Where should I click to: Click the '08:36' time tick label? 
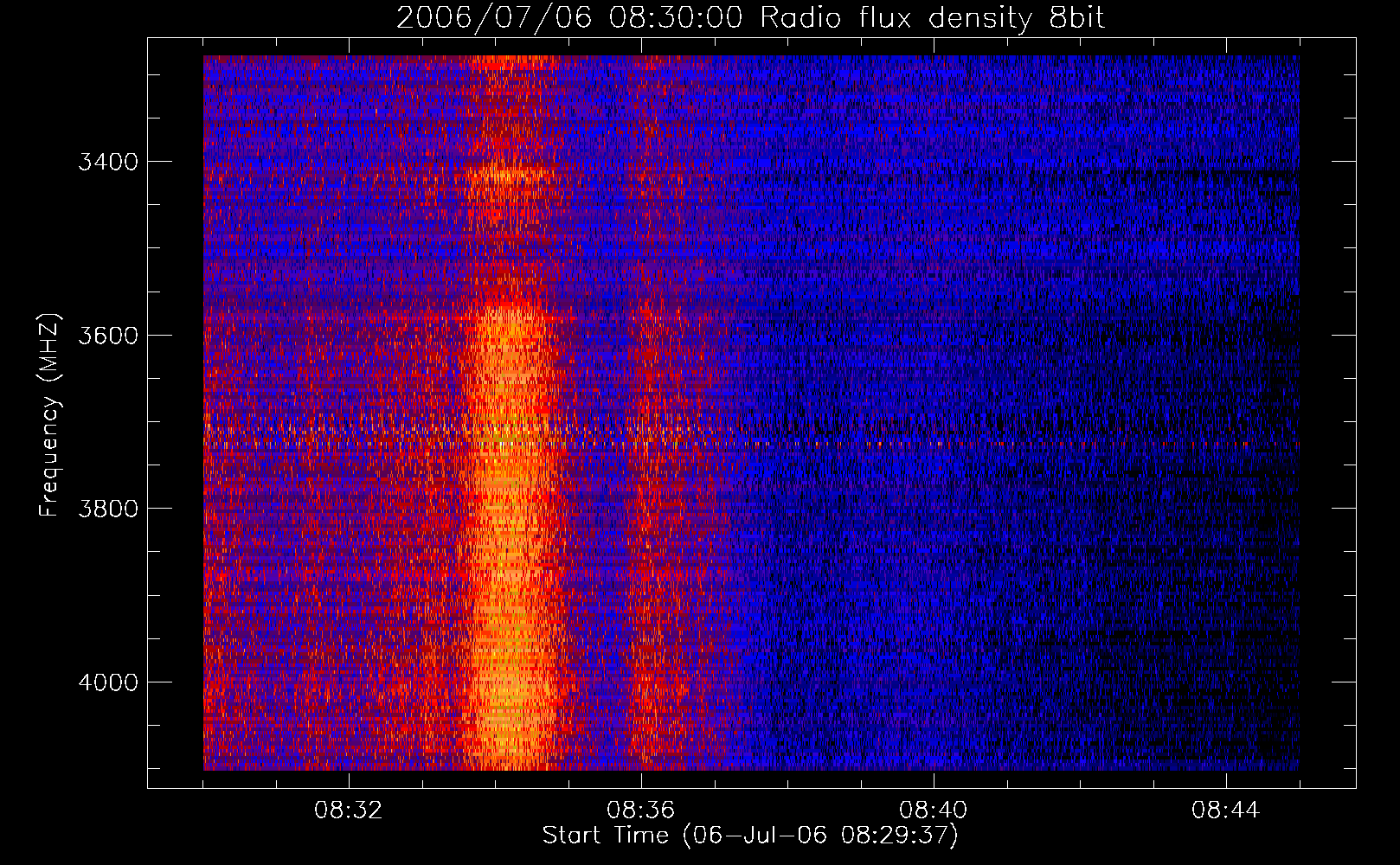pyautogui.click(x=641, y=811)
